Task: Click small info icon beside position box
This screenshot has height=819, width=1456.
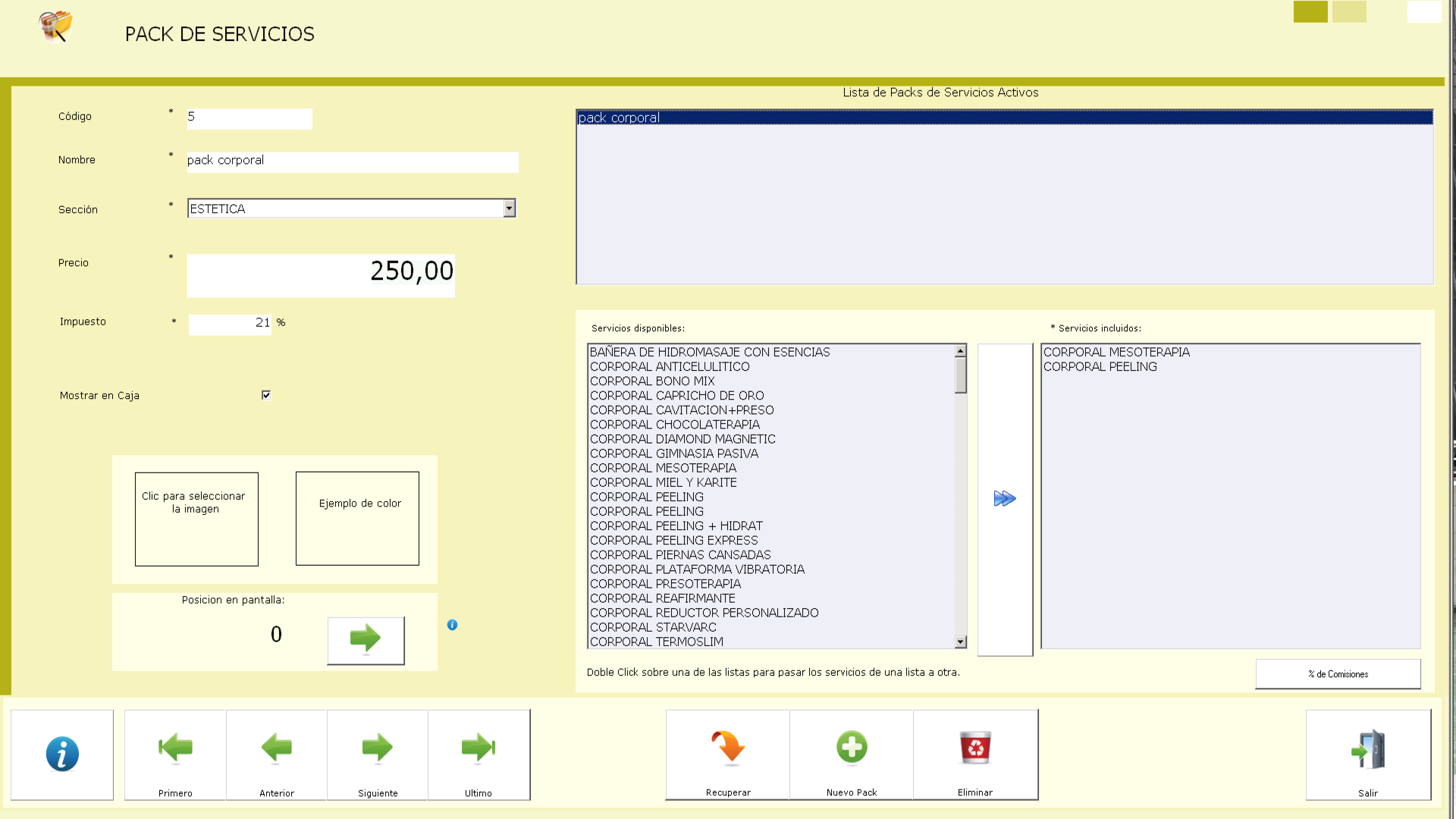Action: 452,625
